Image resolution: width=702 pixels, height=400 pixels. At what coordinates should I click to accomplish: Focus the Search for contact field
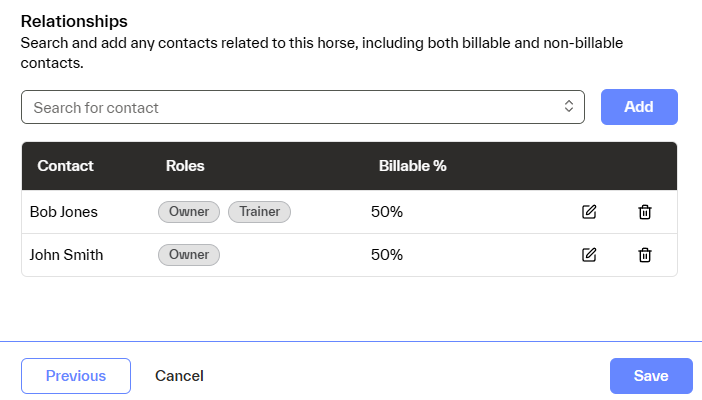click(290, 107)
